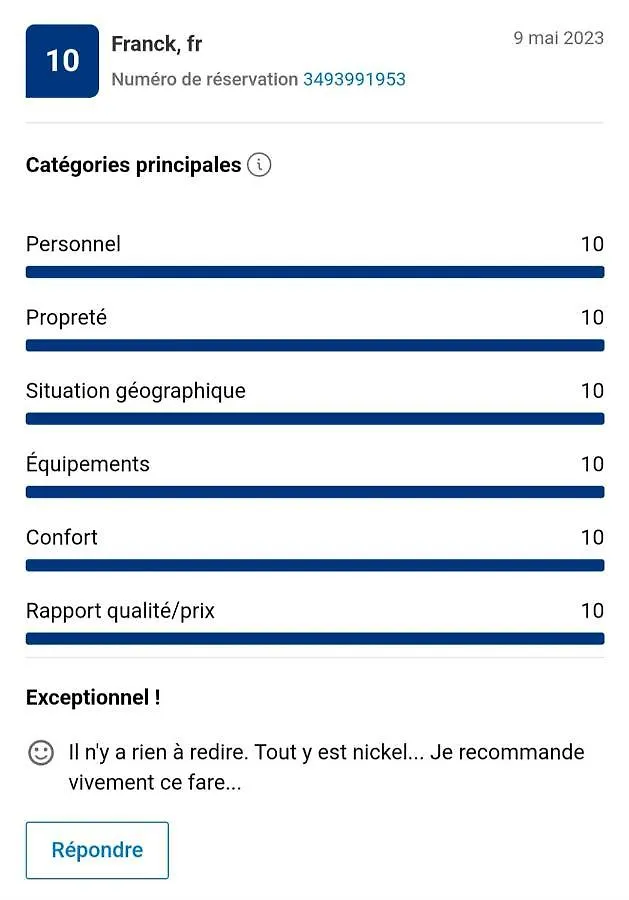Click the Confort category label
Image resolution: width=629 pixels, height=900 pixels.
pos(61,537)
